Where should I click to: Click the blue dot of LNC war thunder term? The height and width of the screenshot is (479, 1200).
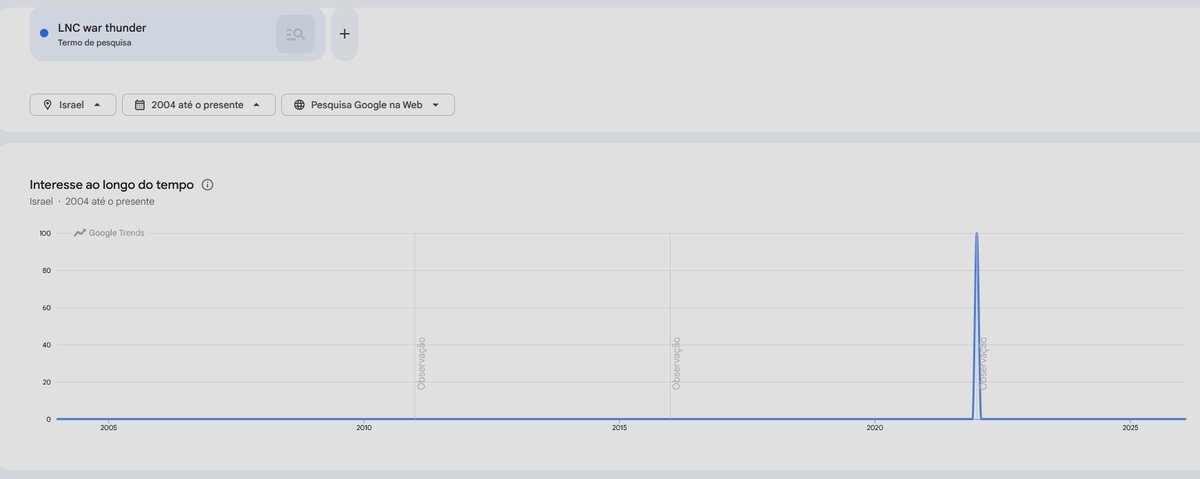tap(44, 34)
